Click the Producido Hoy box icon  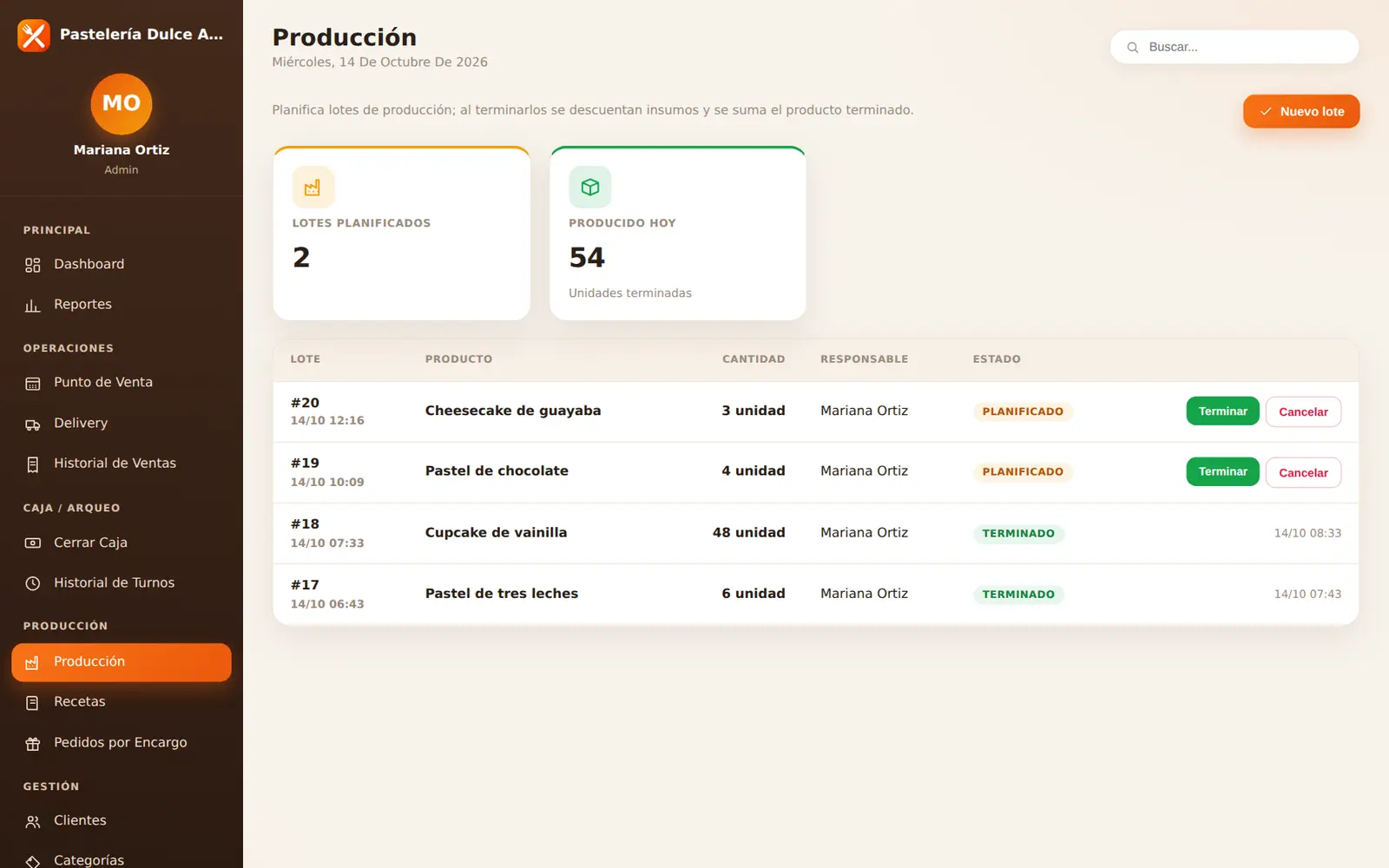pos(590,187)
